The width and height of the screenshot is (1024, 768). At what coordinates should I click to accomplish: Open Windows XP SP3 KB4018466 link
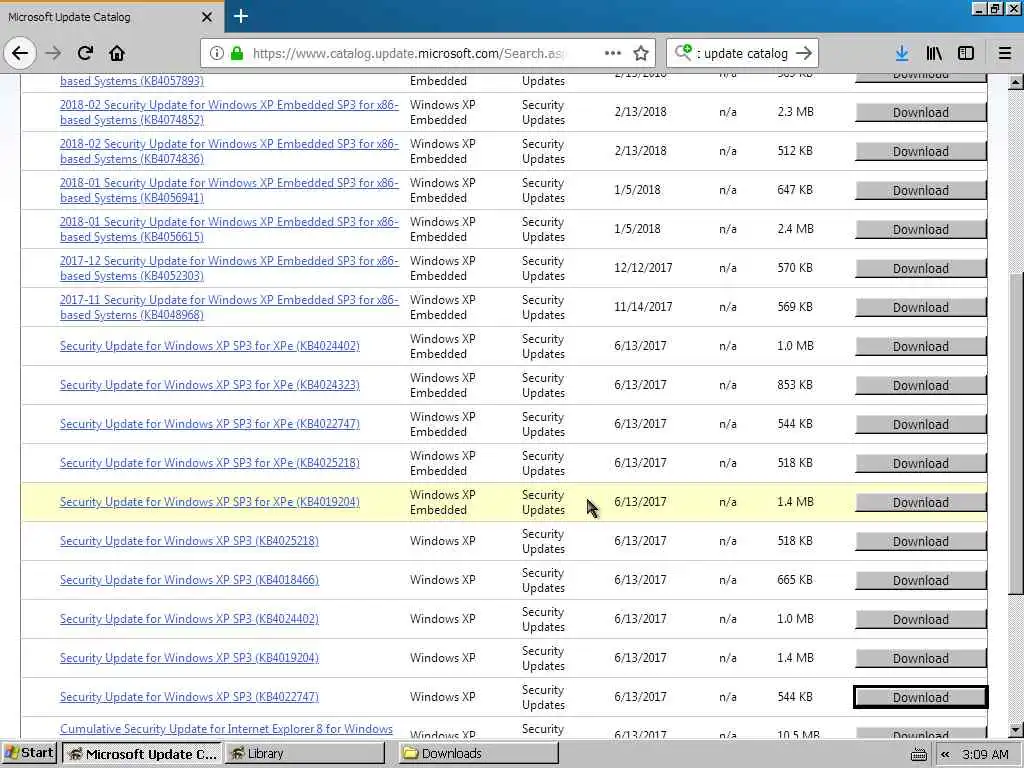click(189, 580)
